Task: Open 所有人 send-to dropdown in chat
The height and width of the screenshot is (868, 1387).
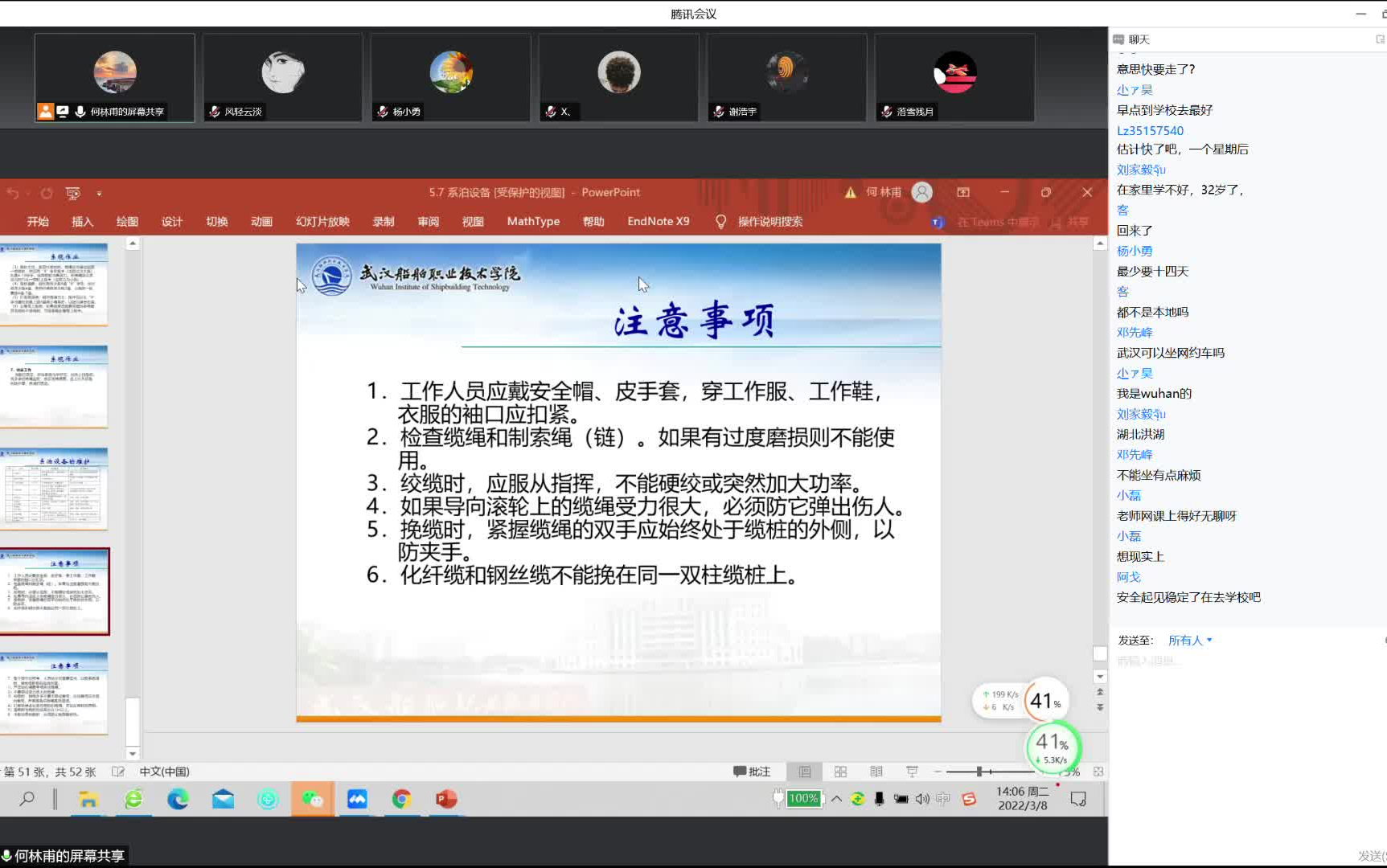Action: [1189, 641]
